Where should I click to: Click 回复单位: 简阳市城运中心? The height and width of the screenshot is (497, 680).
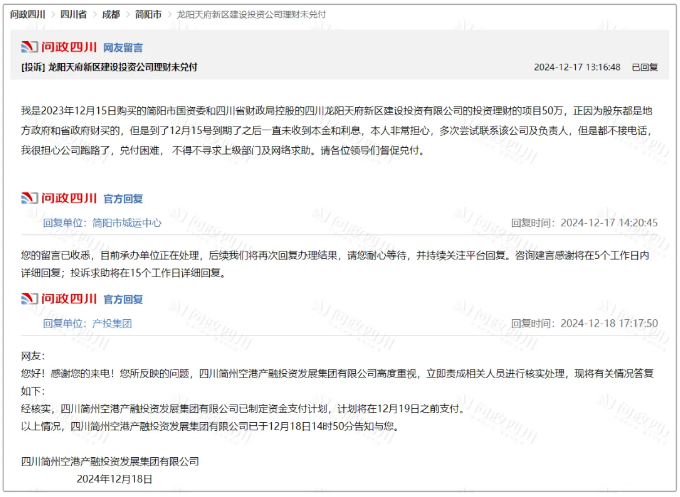(102, 223)
